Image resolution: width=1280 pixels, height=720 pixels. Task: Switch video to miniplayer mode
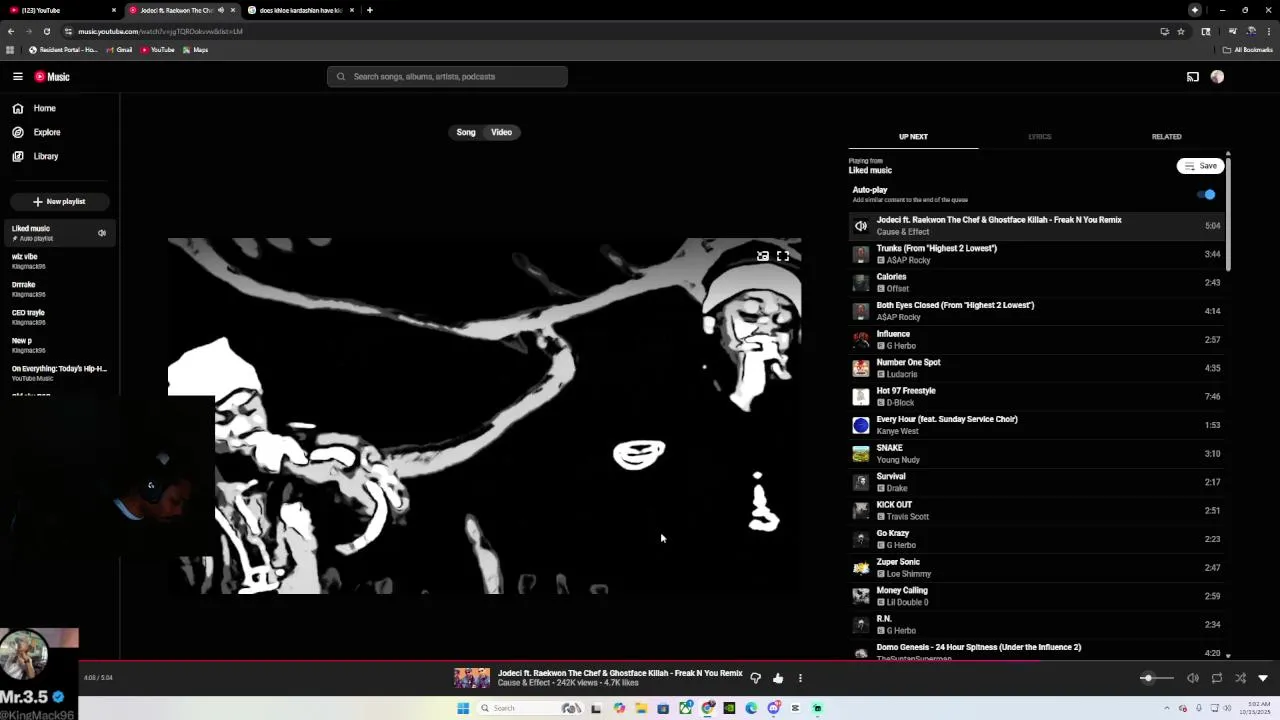[763, 256]
